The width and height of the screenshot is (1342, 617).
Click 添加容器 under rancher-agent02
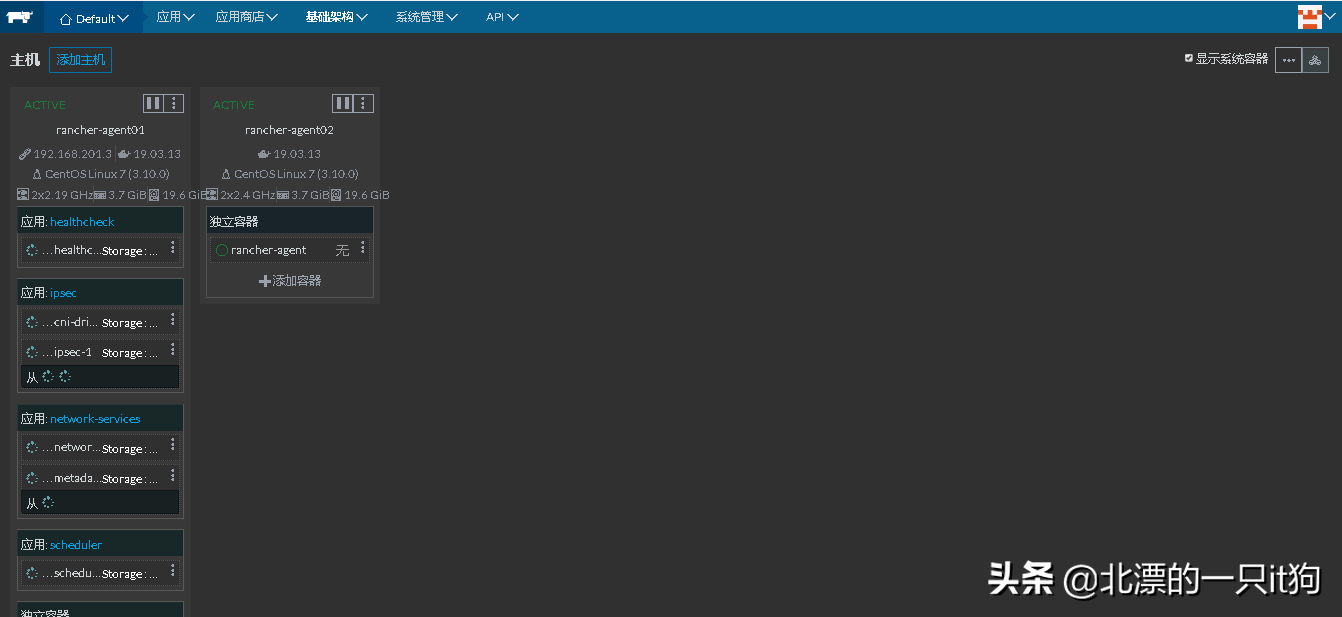coord(290,281)
